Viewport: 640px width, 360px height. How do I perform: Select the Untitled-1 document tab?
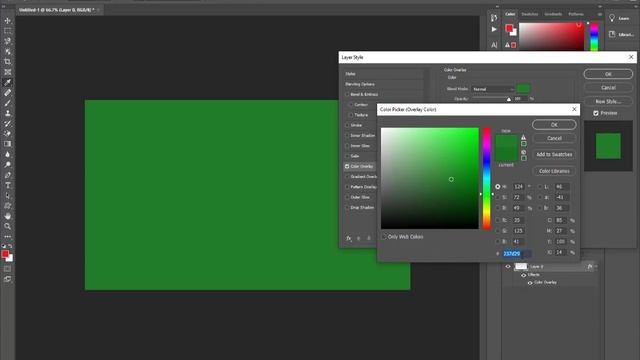point(57,10)
